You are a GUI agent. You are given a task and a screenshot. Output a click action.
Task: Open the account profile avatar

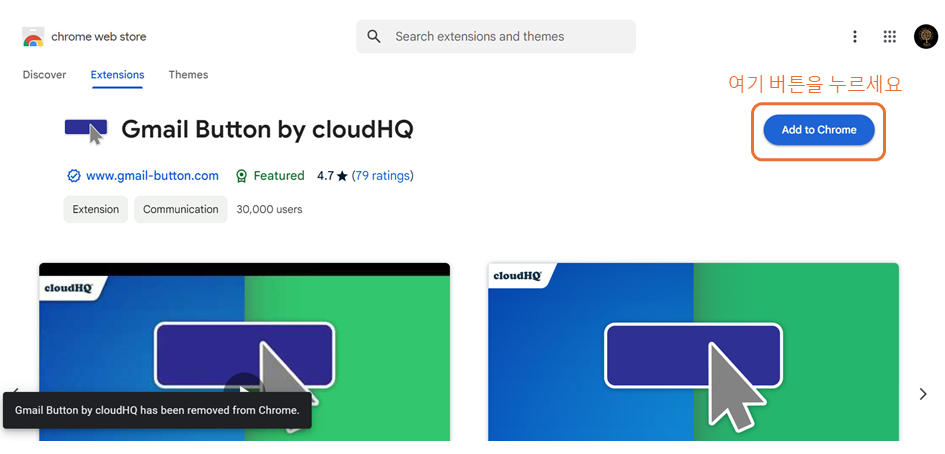point(926,37)
